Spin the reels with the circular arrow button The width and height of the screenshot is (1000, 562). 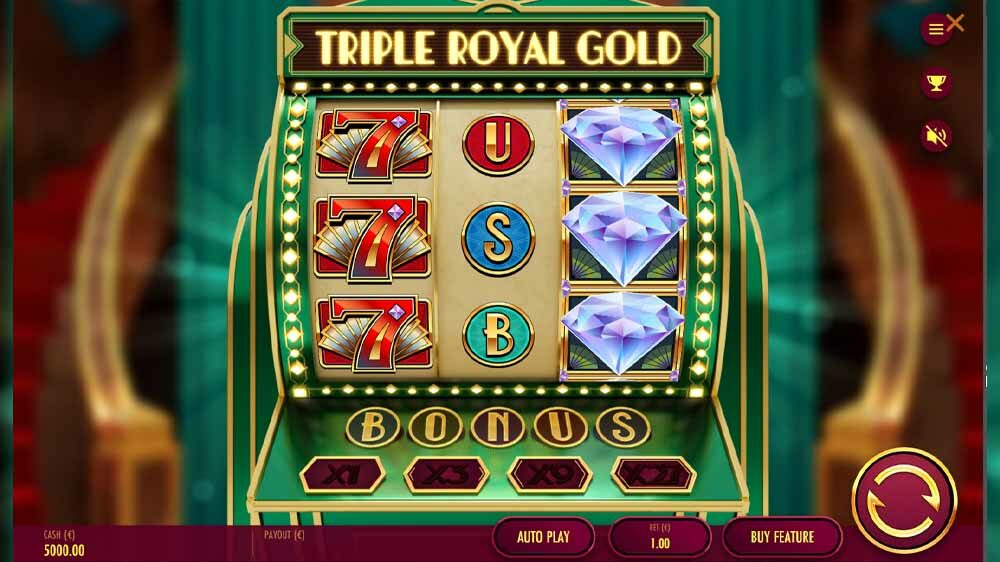904,501
